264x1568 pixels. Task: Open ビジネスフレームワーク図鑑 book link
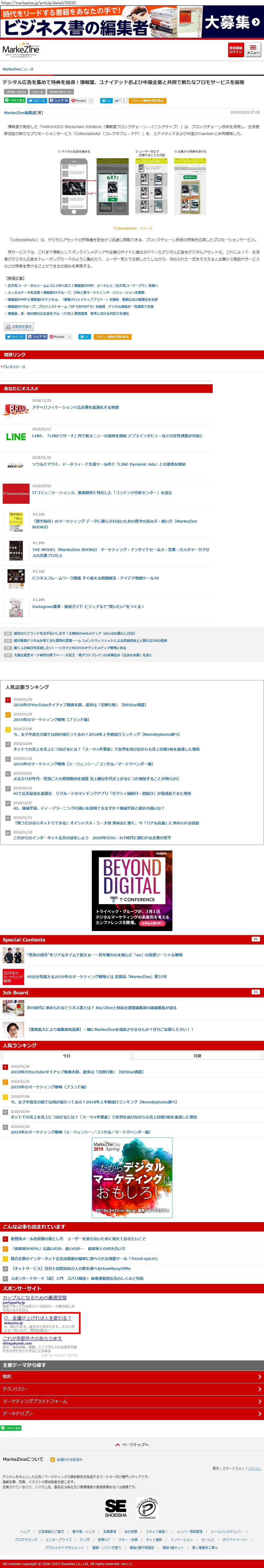pyautogui.click(x=96, y=578)
